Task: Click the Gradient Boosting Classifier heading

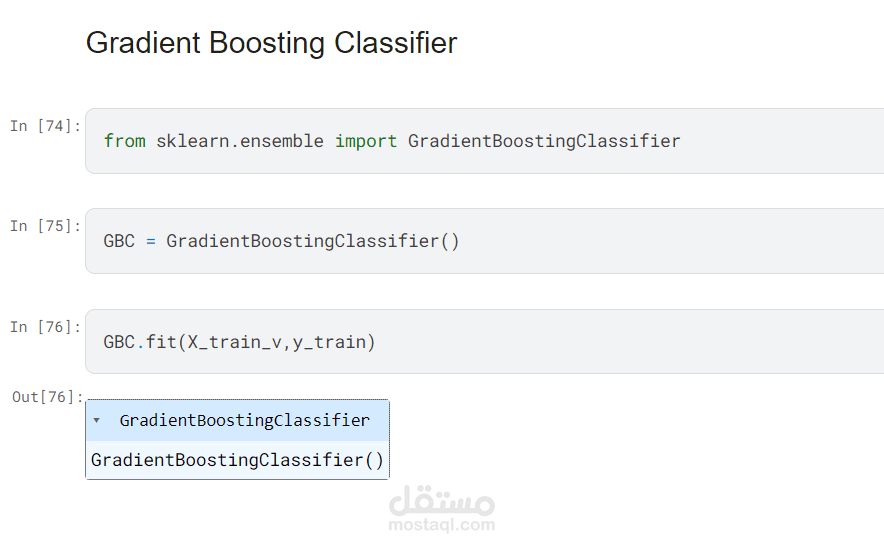Action: point(271,43)
